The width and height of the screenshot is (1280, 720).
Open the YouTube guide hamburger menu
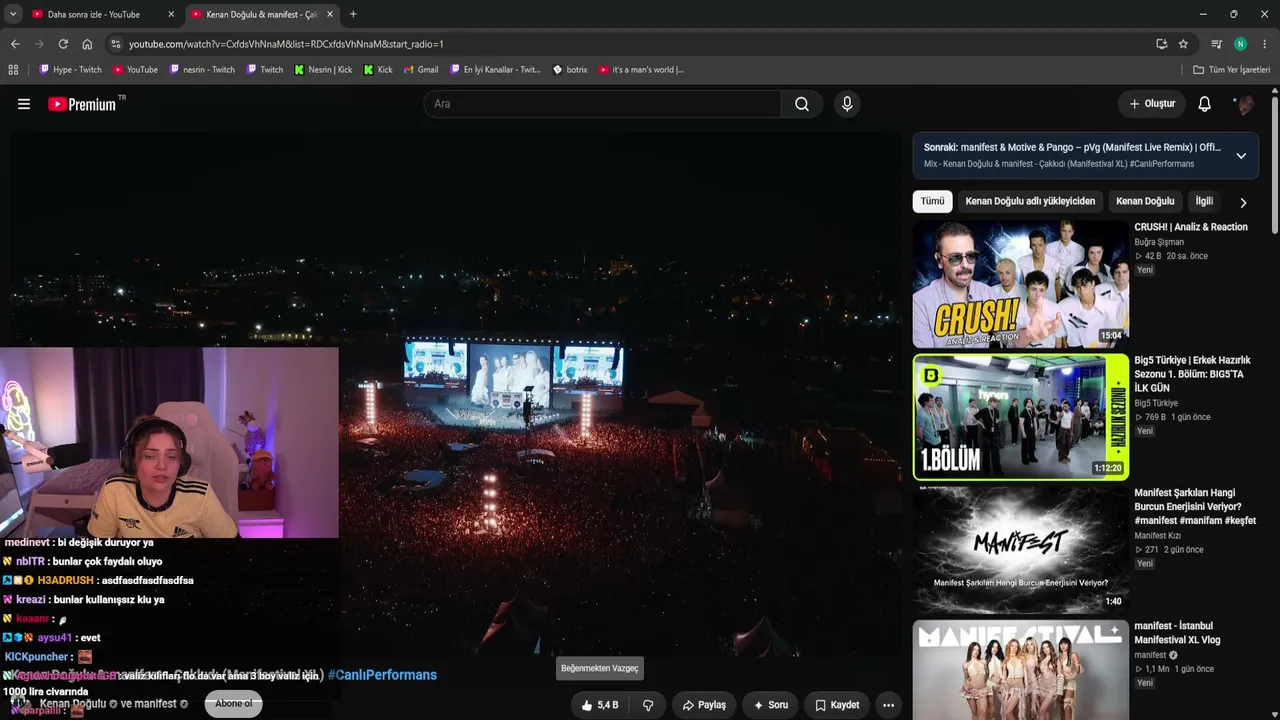[24, 104]
